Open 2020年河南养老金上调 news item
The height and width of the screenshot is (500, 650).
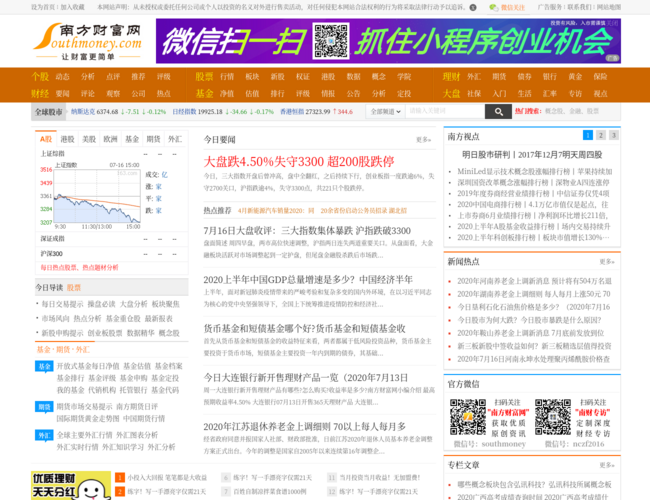(534, 281)
